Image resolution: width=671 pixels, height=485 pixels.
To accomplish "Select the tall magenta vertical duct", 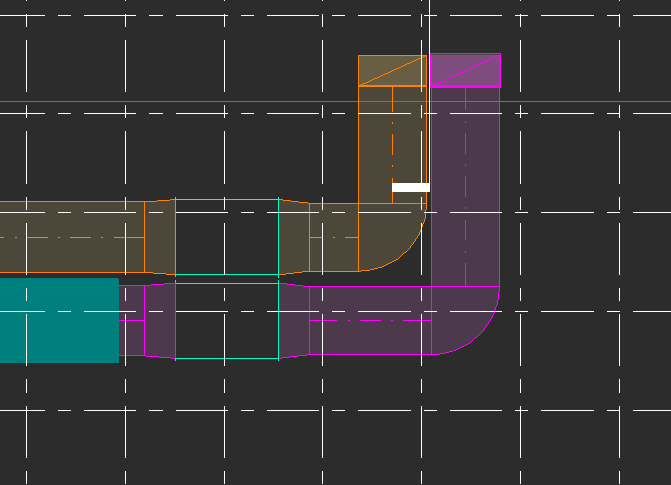I will [466, 187].
